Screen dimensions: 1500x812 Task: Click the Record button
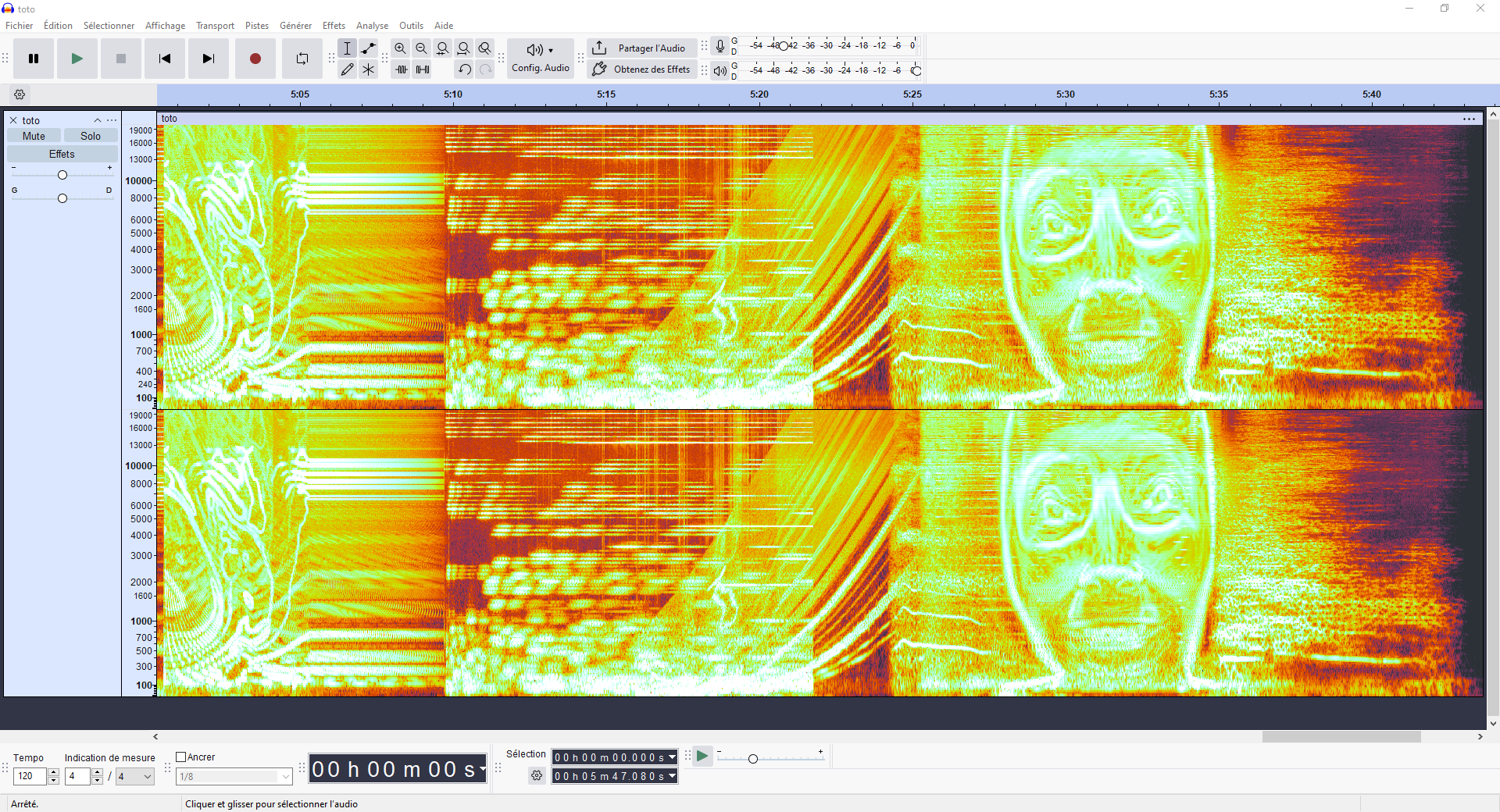tap(255, 59)
